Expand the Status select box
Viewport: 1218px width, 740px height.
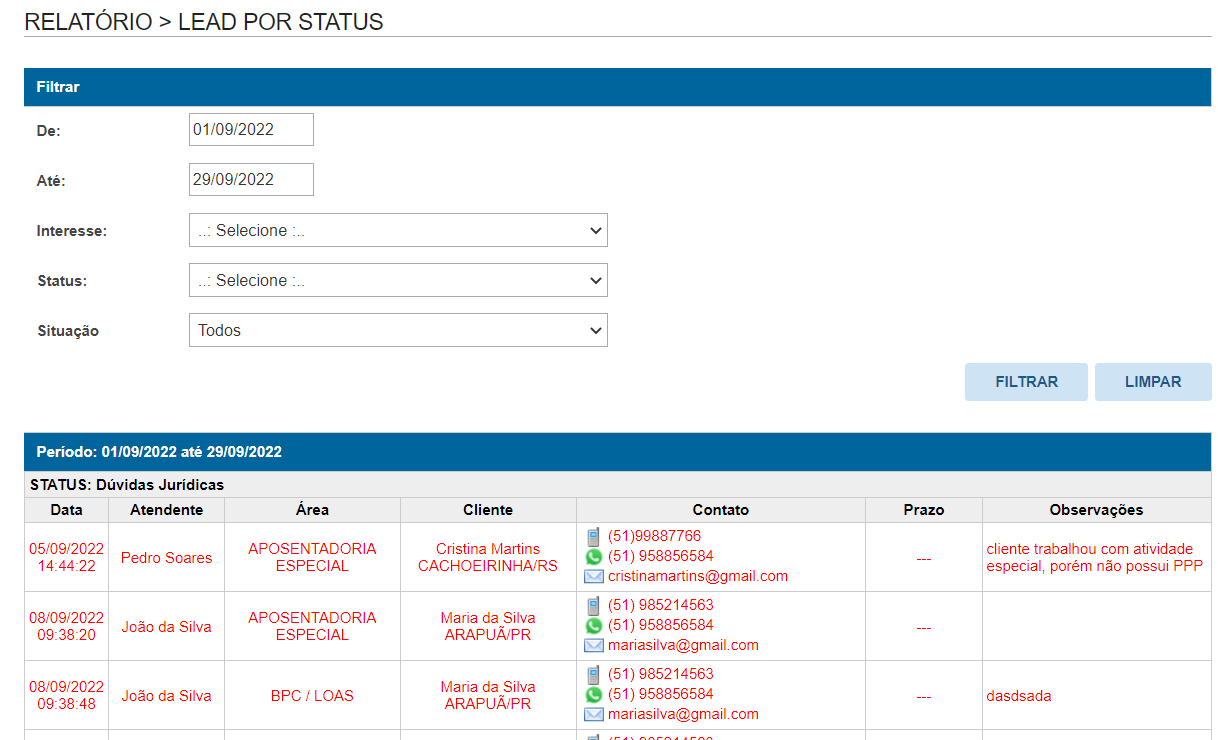(x=398, y=281)
